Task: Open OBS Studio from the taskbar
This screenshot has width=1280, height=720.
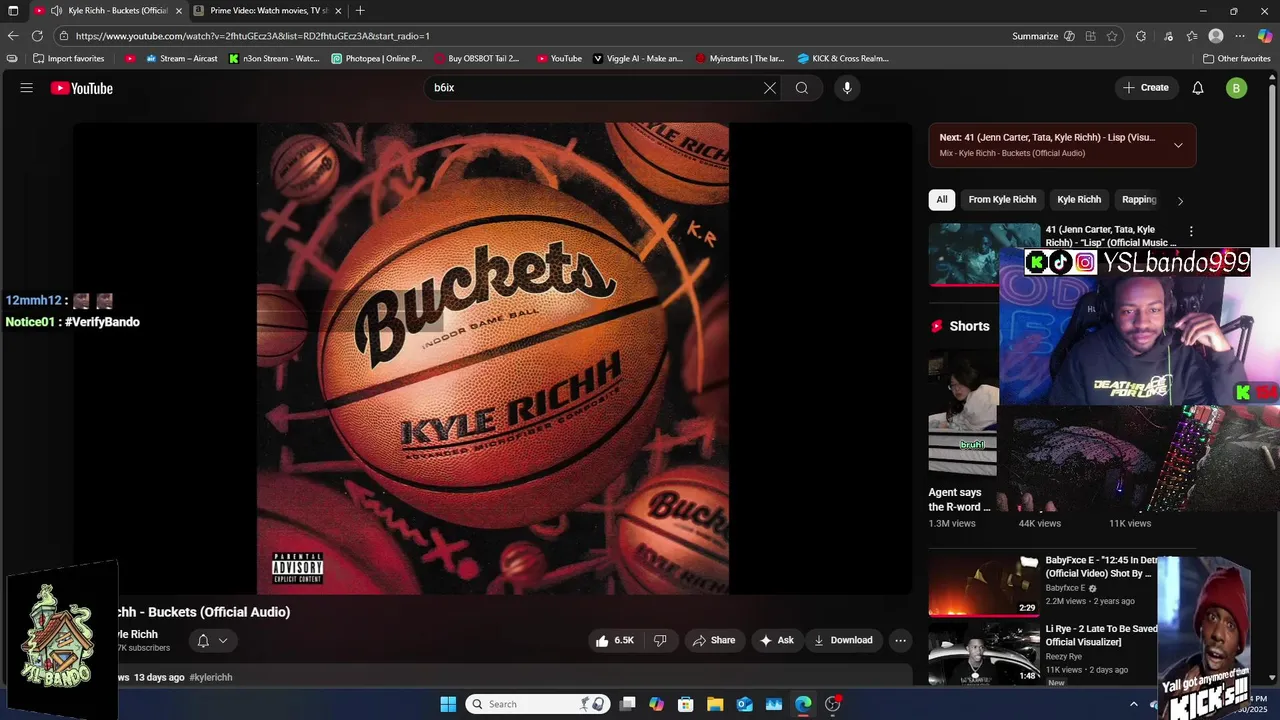Action: click(833, 704)
